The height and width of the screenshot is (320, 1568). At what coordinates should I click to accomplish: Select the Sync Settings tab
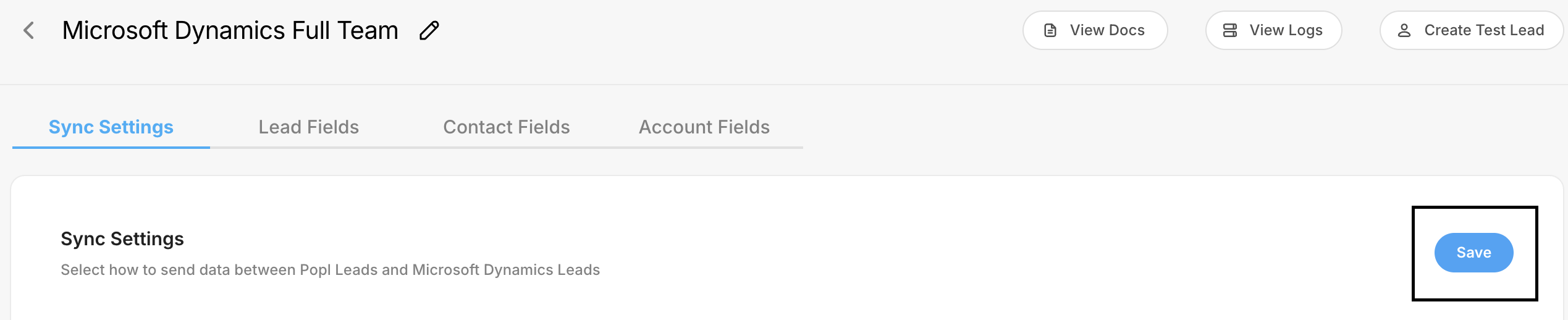point(111,127)
